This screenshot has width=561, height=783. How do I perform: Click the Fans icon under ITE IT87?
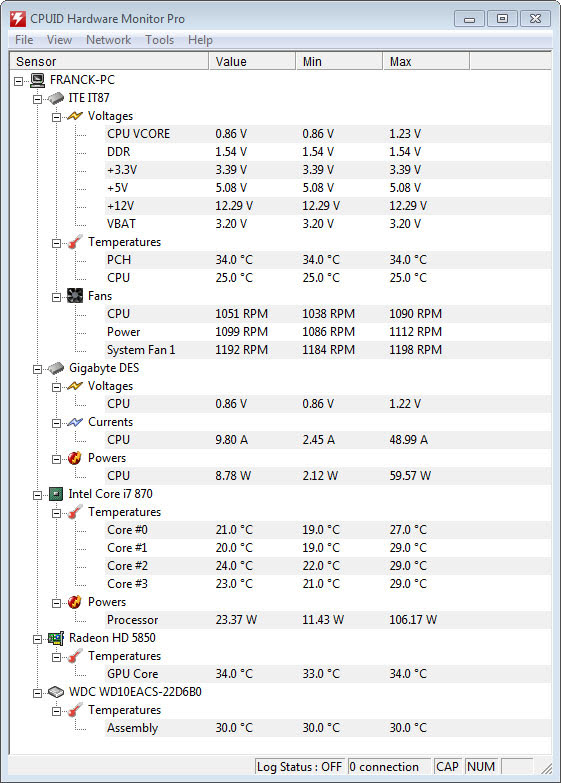point(75,296)
